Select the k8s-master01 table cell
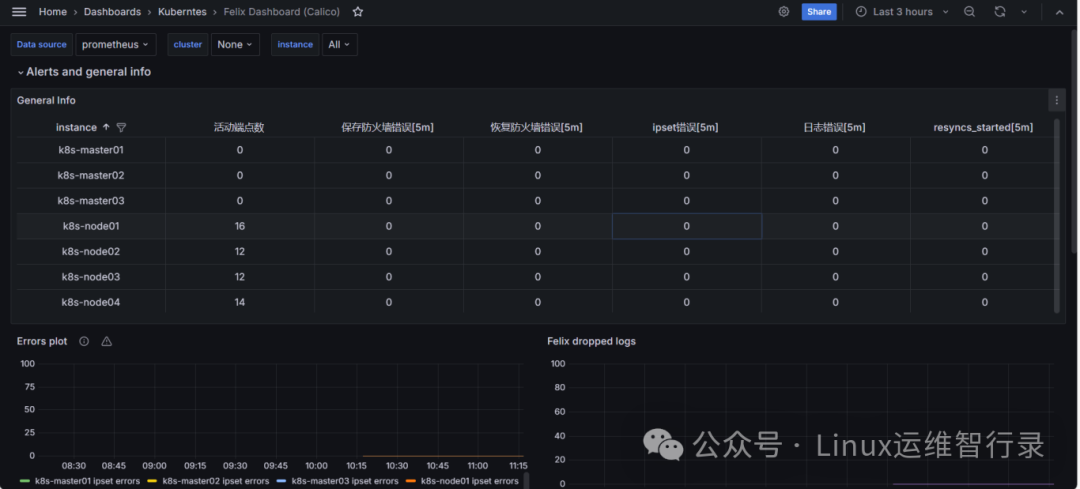1080x489 pixels. pos(91,149)
